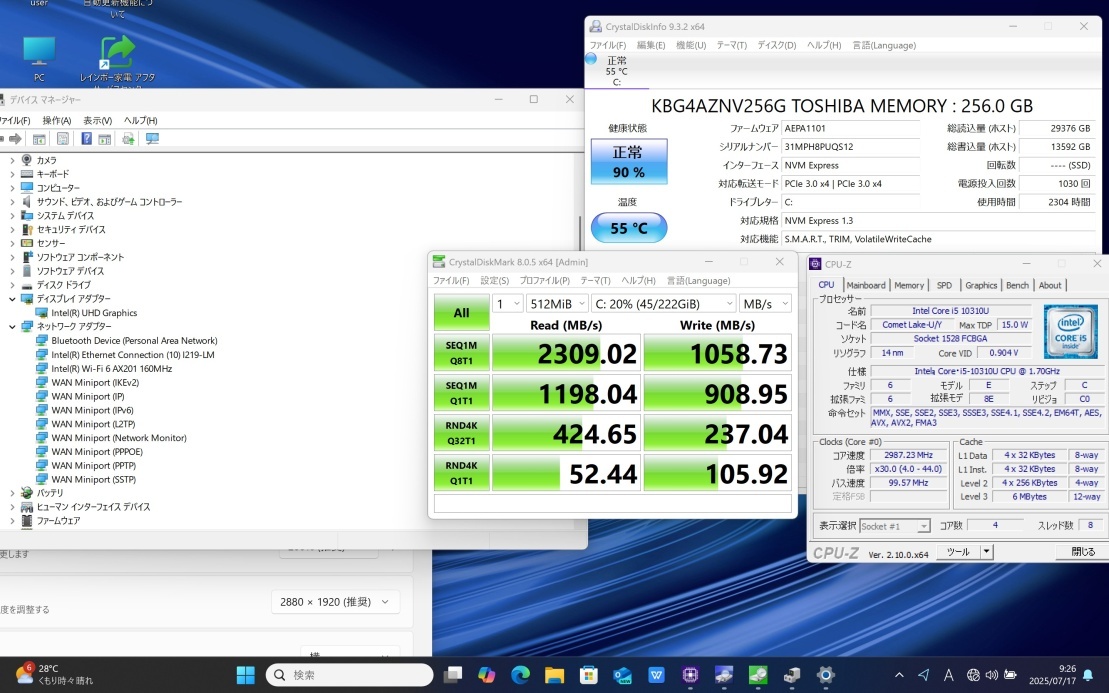Collapse the ディスプレイ アダプター category
This screenshot has width=1109, height=693.
click(x=12, y=299)
